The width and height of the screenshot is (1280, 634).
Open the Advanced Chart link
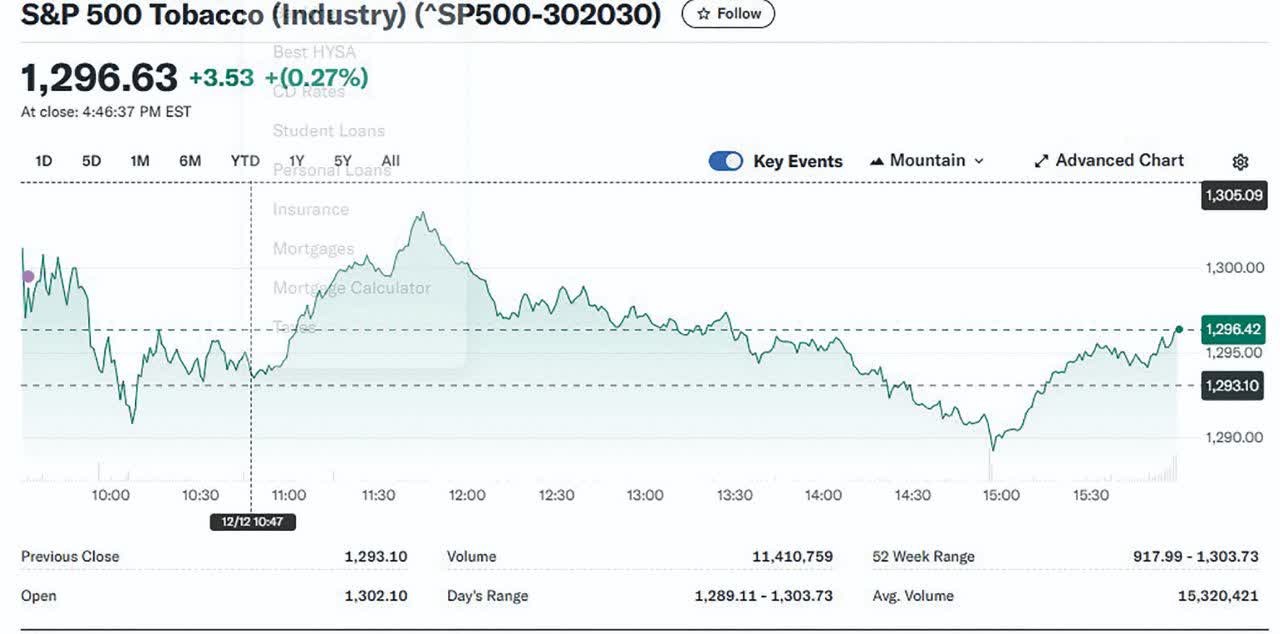(x=1119, y=161)
